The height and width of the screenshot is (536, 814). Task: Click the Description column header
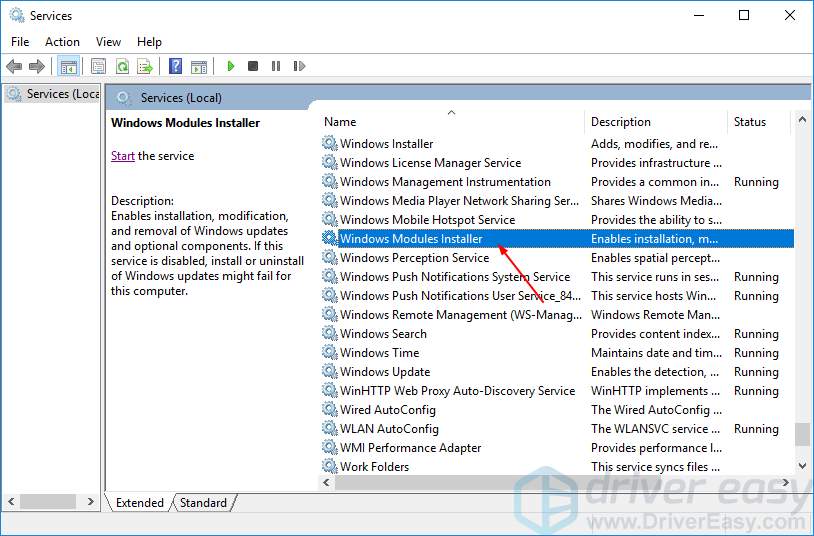pos(656,122)
